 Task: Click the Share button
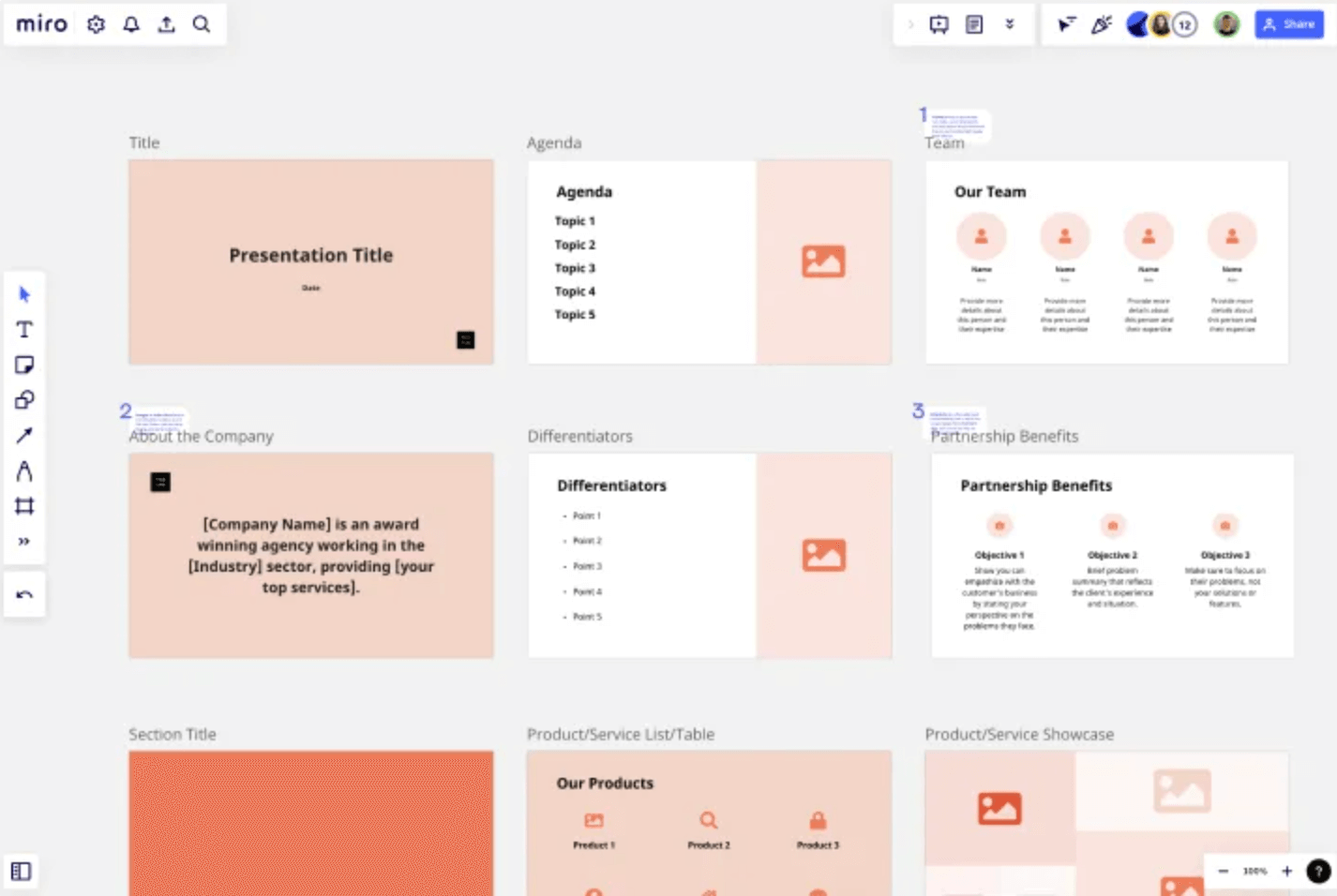(x=1288, y=24)
